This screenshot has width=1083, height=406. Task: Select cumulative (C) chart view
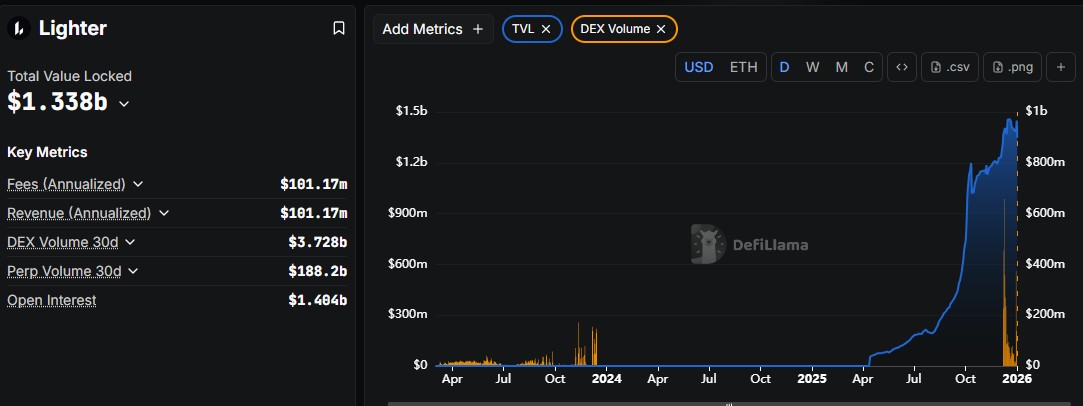click(869, 67)
